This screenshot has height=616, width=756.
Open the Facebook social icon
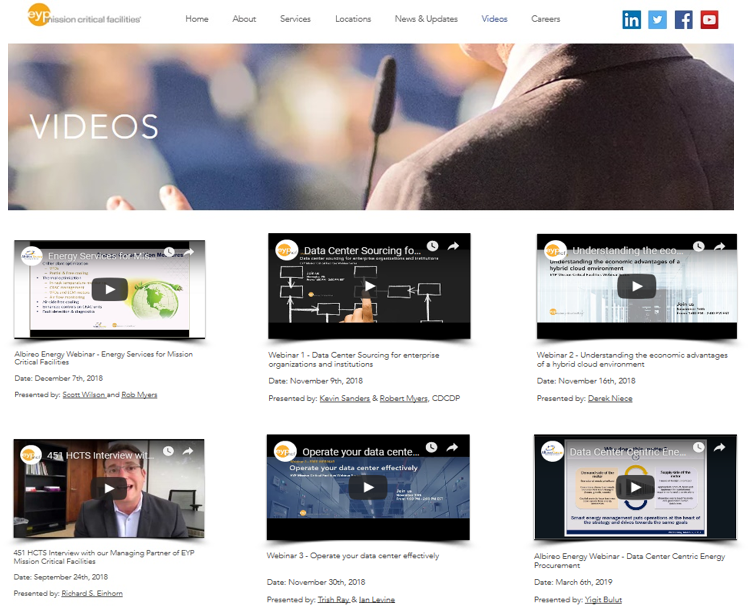pos(683,20)
